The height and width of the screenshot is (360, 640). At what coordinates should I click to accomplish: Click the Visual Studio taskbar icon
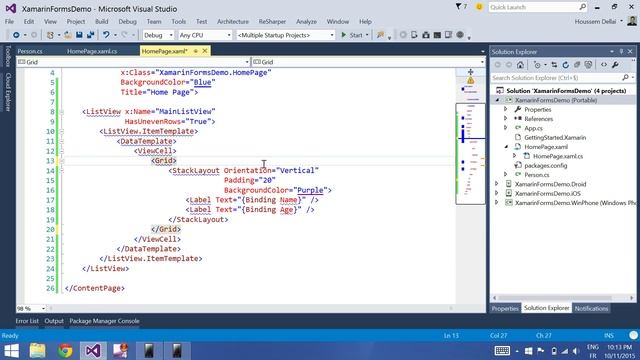pos(93,351)
